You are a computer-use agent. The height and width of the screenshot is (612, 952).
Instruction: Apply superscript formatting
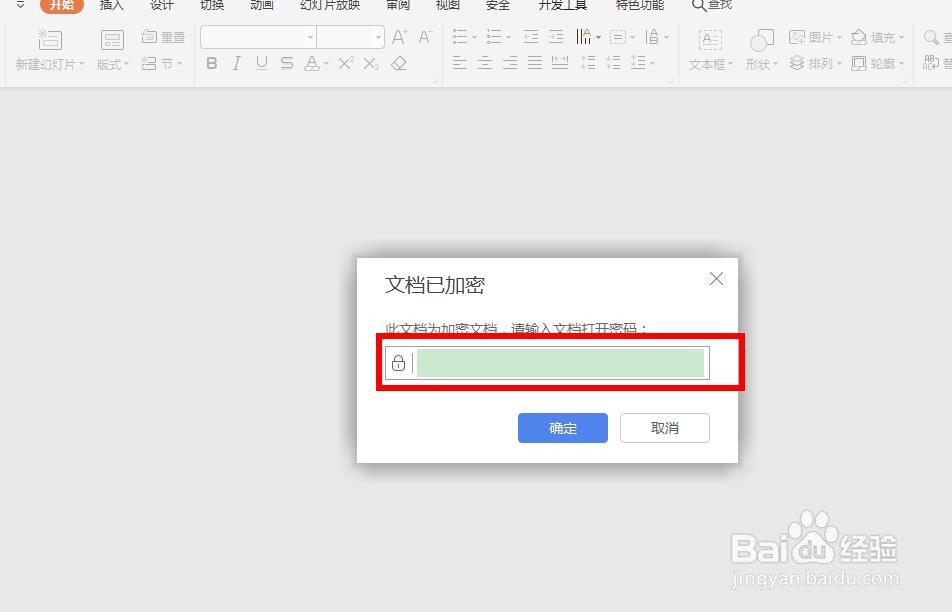348,63
